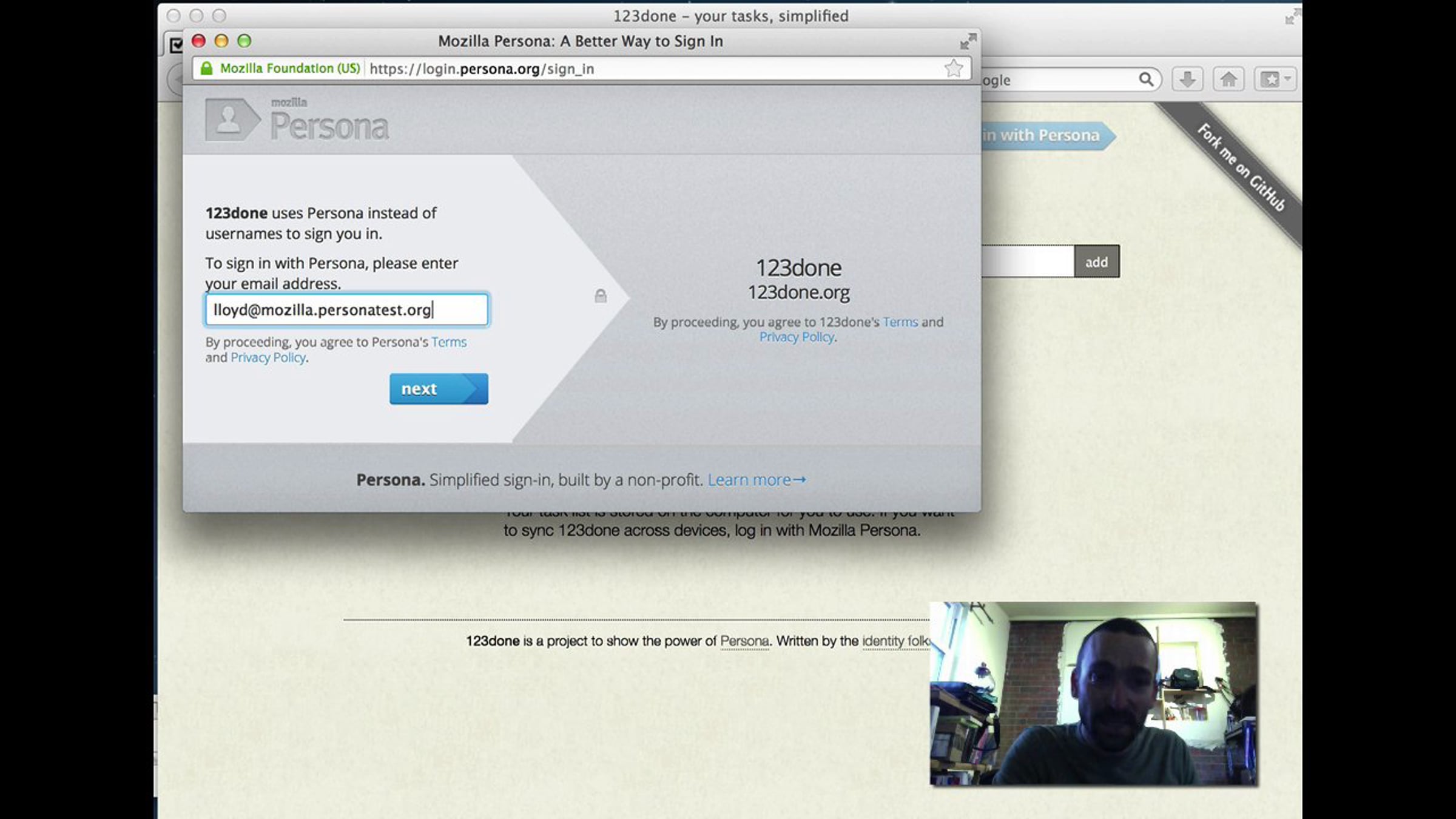Click the Persona logo in the header
Viewport: 1456px width, 819px height.
(x=297, y=120)
